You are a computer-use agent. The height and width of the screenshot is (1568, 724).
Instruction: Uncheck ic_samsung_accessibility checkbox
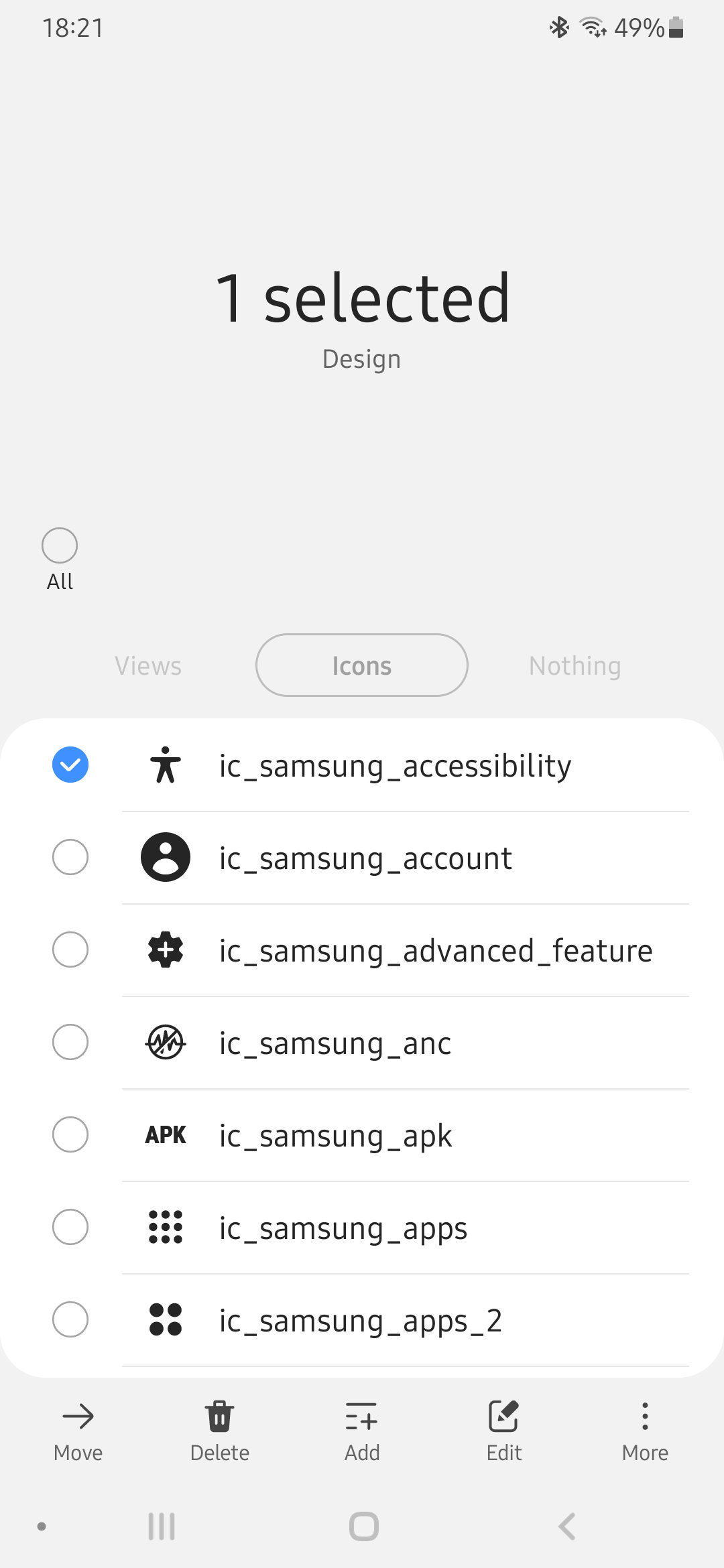click(70, 765)
